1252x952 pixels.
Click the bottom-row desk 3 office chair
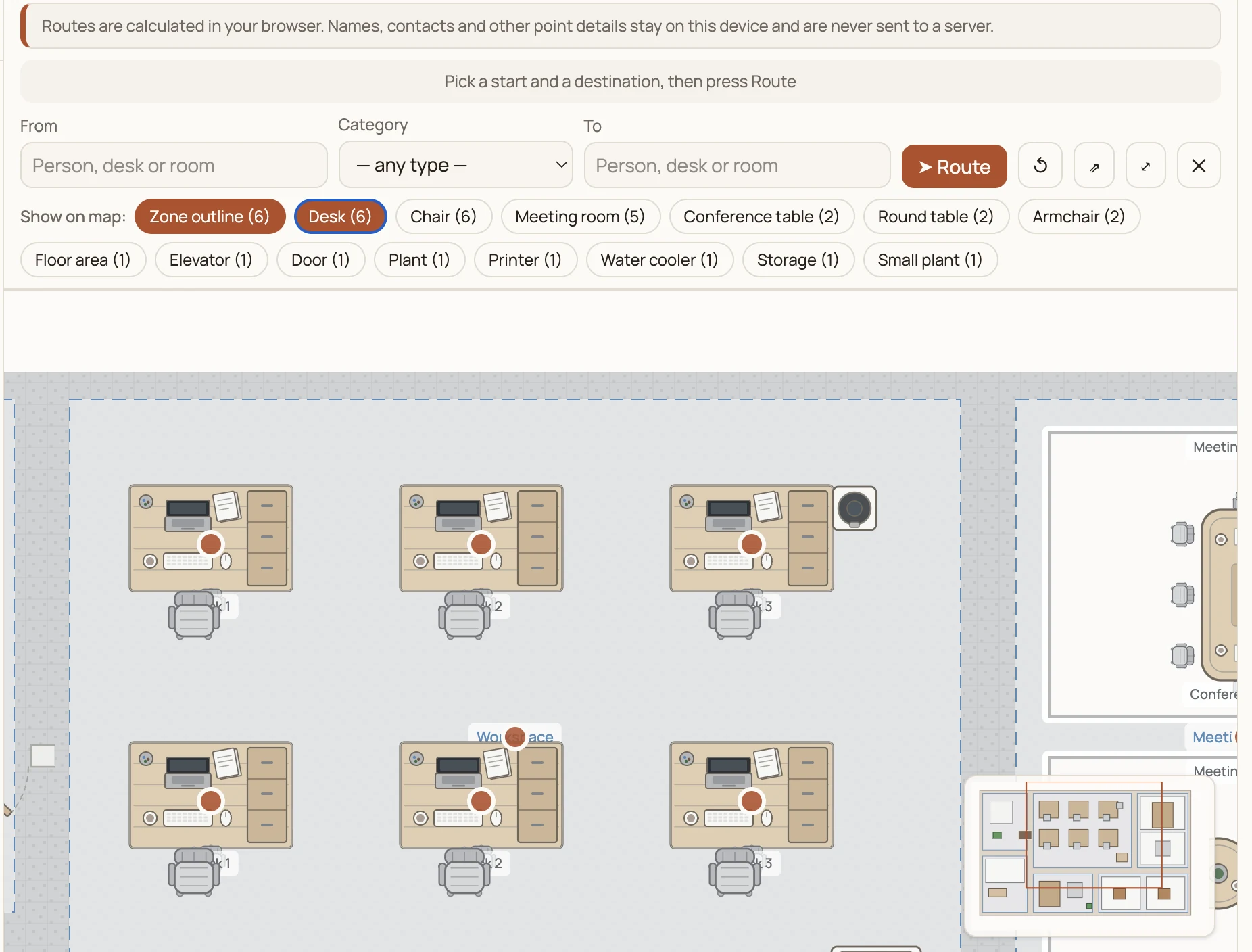735,872
